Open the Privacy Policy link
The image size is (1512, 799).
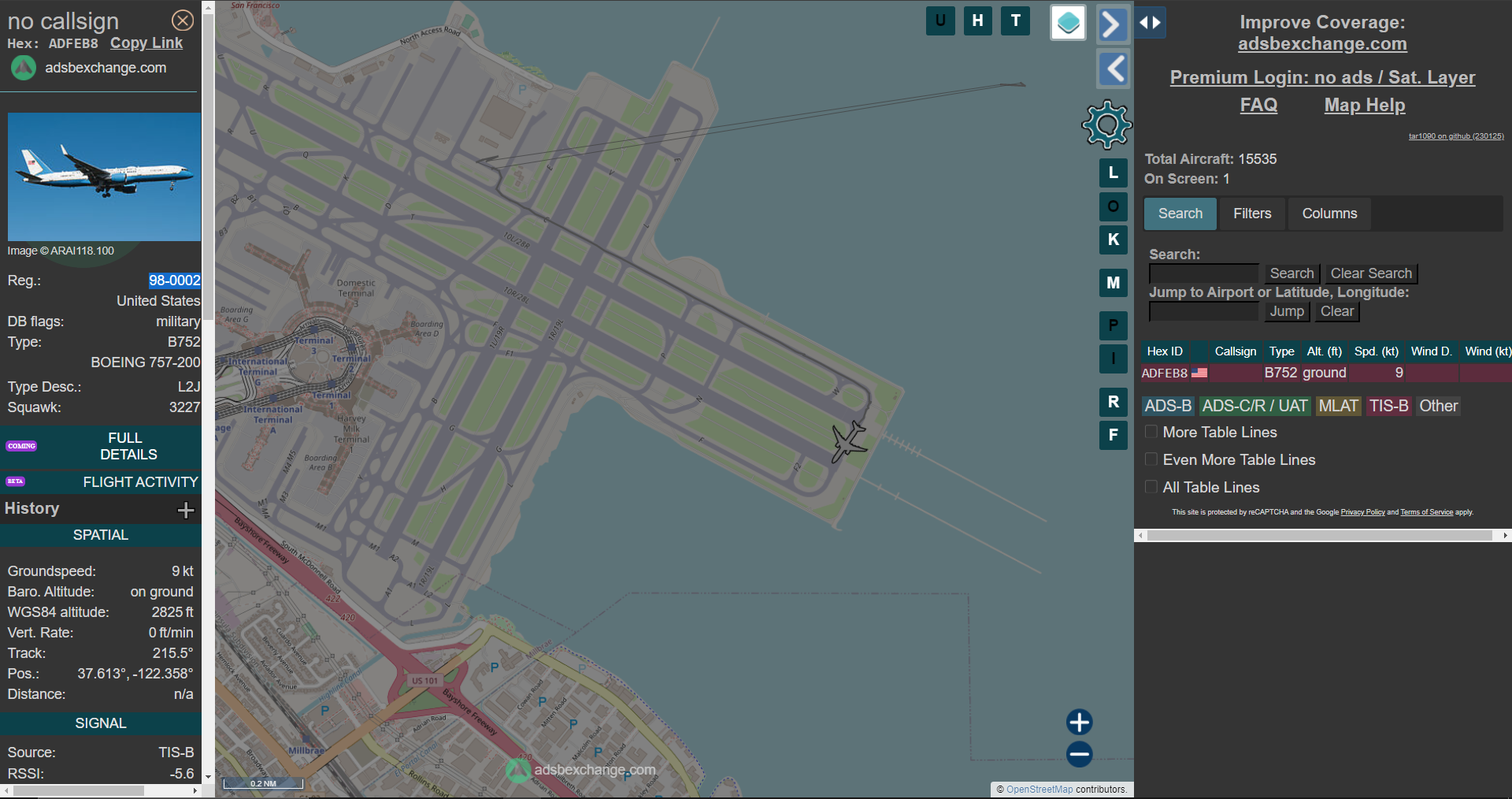point(1362,512)
